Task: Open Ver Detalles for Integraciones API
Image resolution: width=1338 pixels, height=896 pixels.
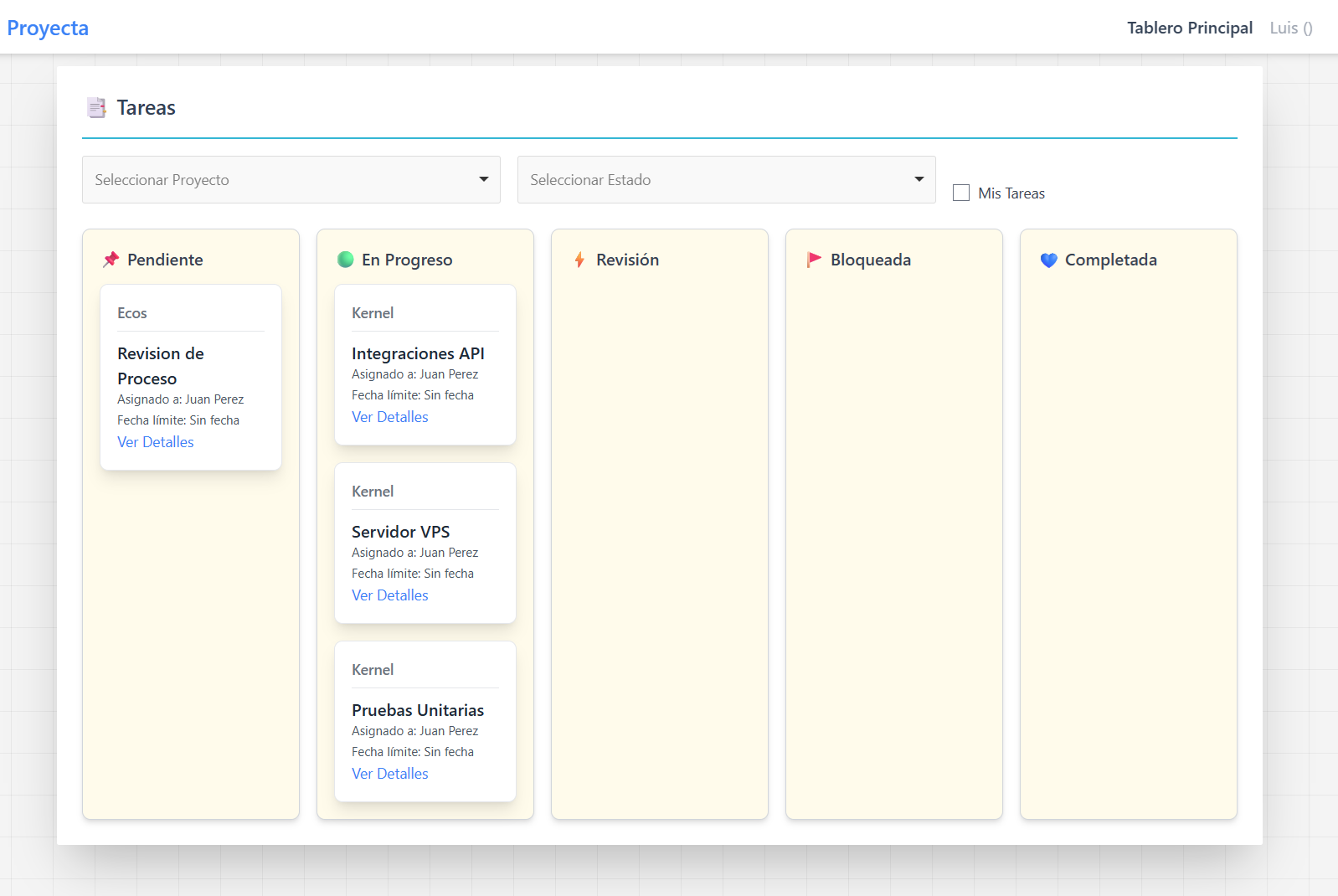Action: [390, 417]
